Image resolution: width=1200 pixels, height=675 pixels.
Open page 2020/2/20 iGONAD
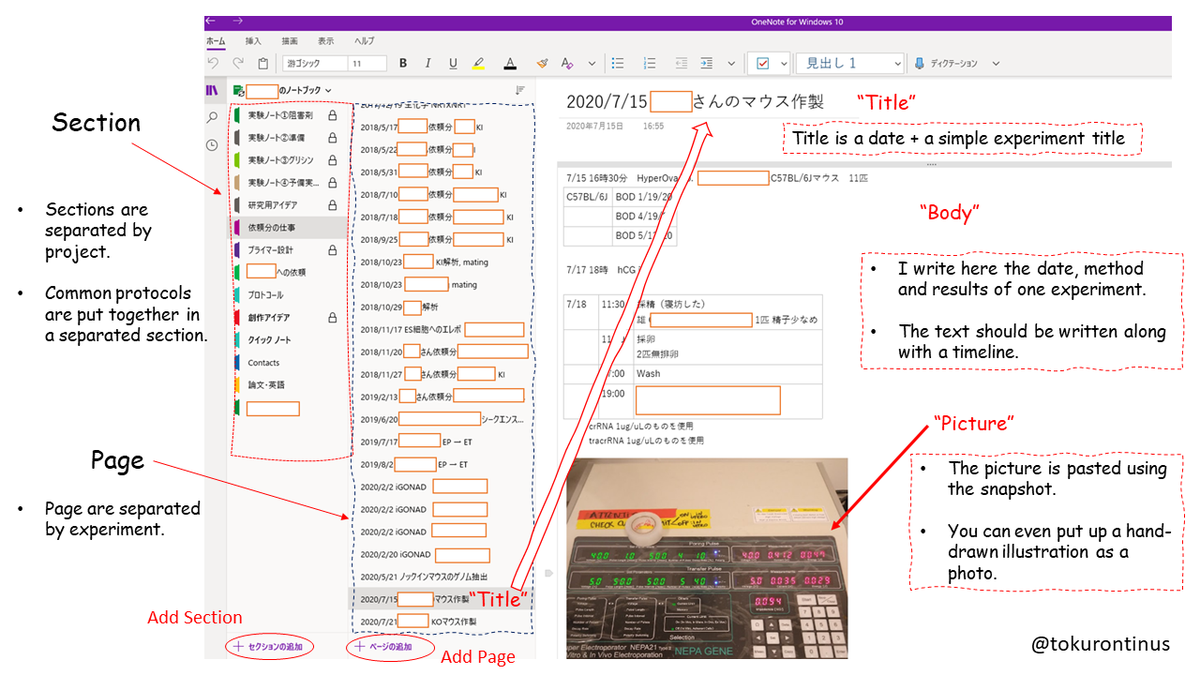coord(440,554)
